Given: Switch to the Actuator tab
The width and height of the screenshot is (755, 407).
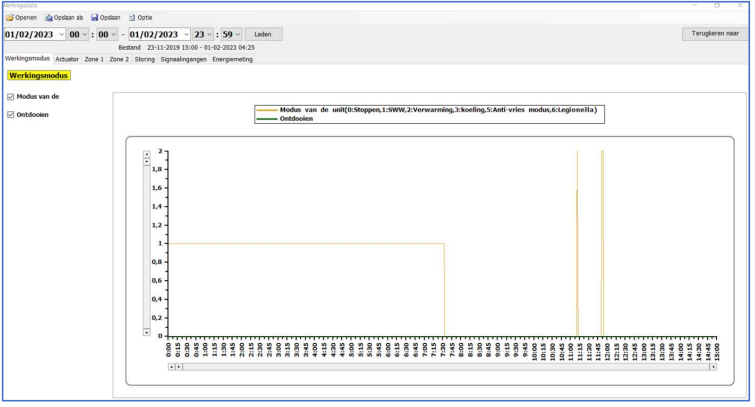Looking at the screenshot, I should point(67,59).
